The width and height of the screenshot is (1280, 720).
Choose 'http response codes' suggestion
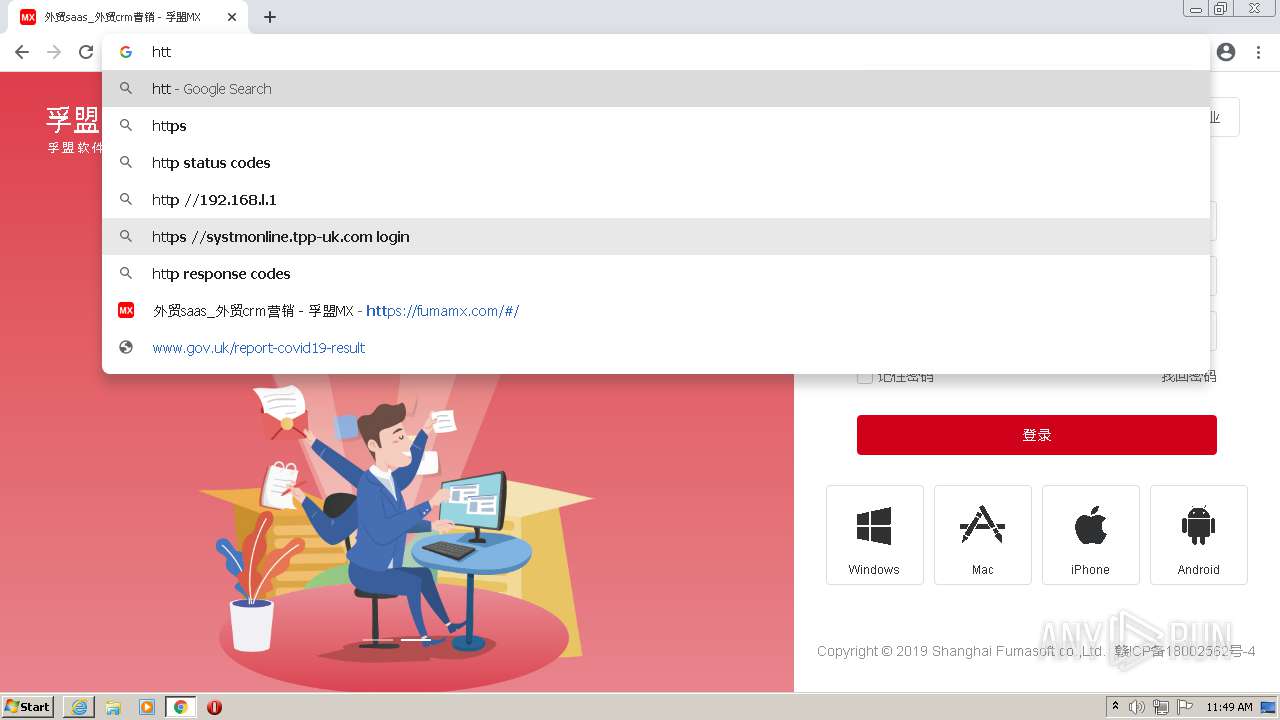656,274
